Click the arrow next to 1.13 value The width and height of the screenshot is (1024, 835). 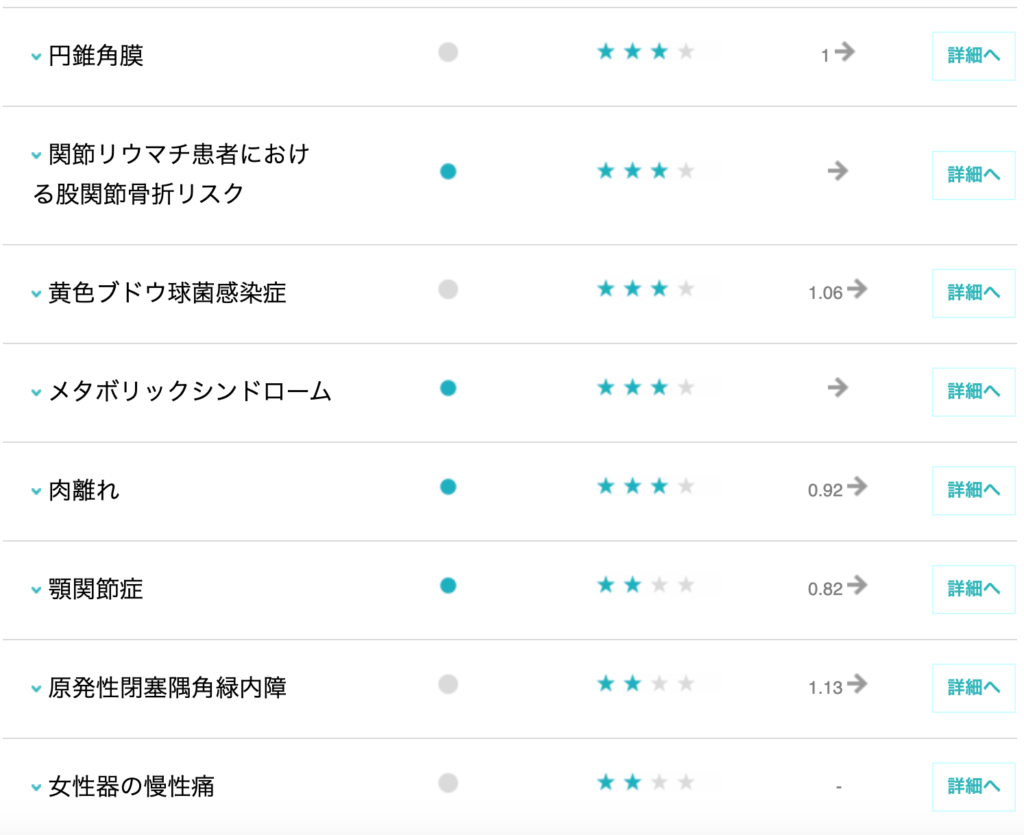click(857, 685)
